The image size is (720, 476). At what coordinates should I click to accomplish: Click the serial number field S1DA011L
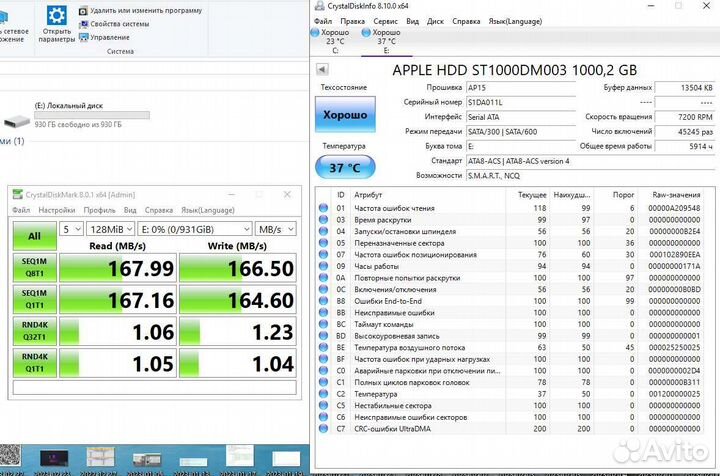[x=521, y=102]
